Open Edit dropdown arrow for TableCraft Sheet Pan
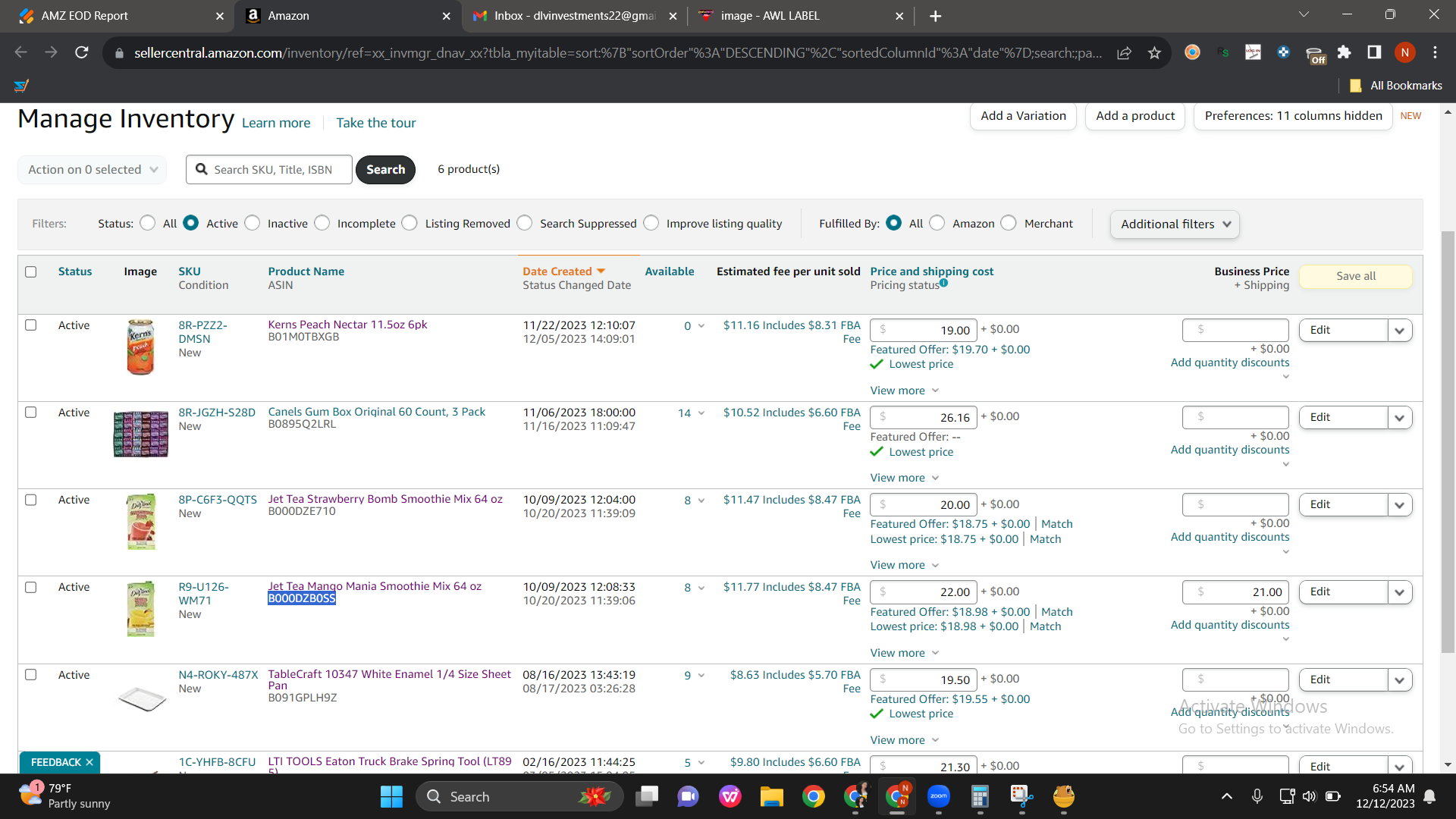The width and height of the screenshot is (1456, 819). point(1400,679)
